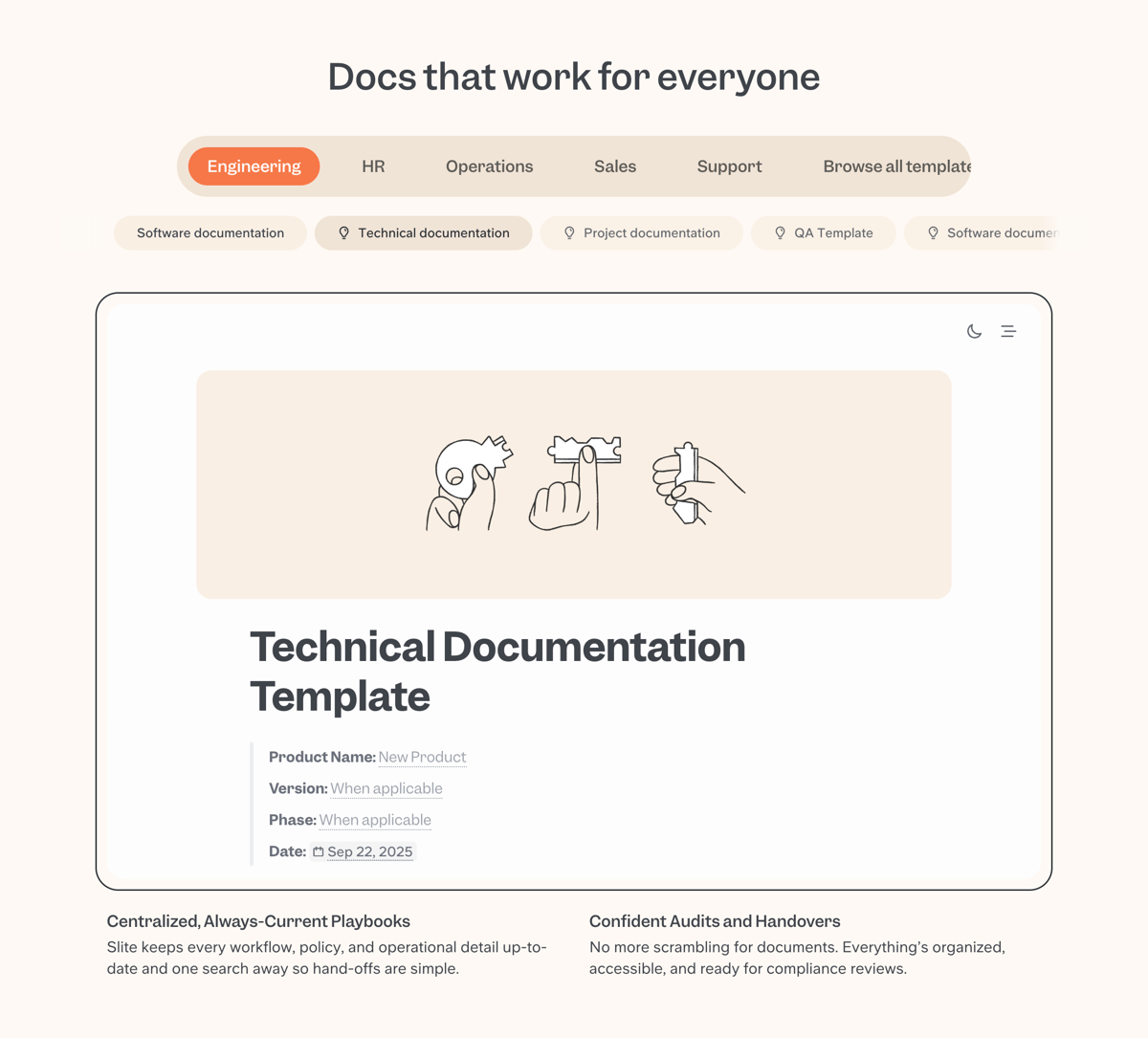Click the lightbulb icon on rightmost Software documentation pill
This screenshot has height=1038, width=1148.
coord(933,232)
